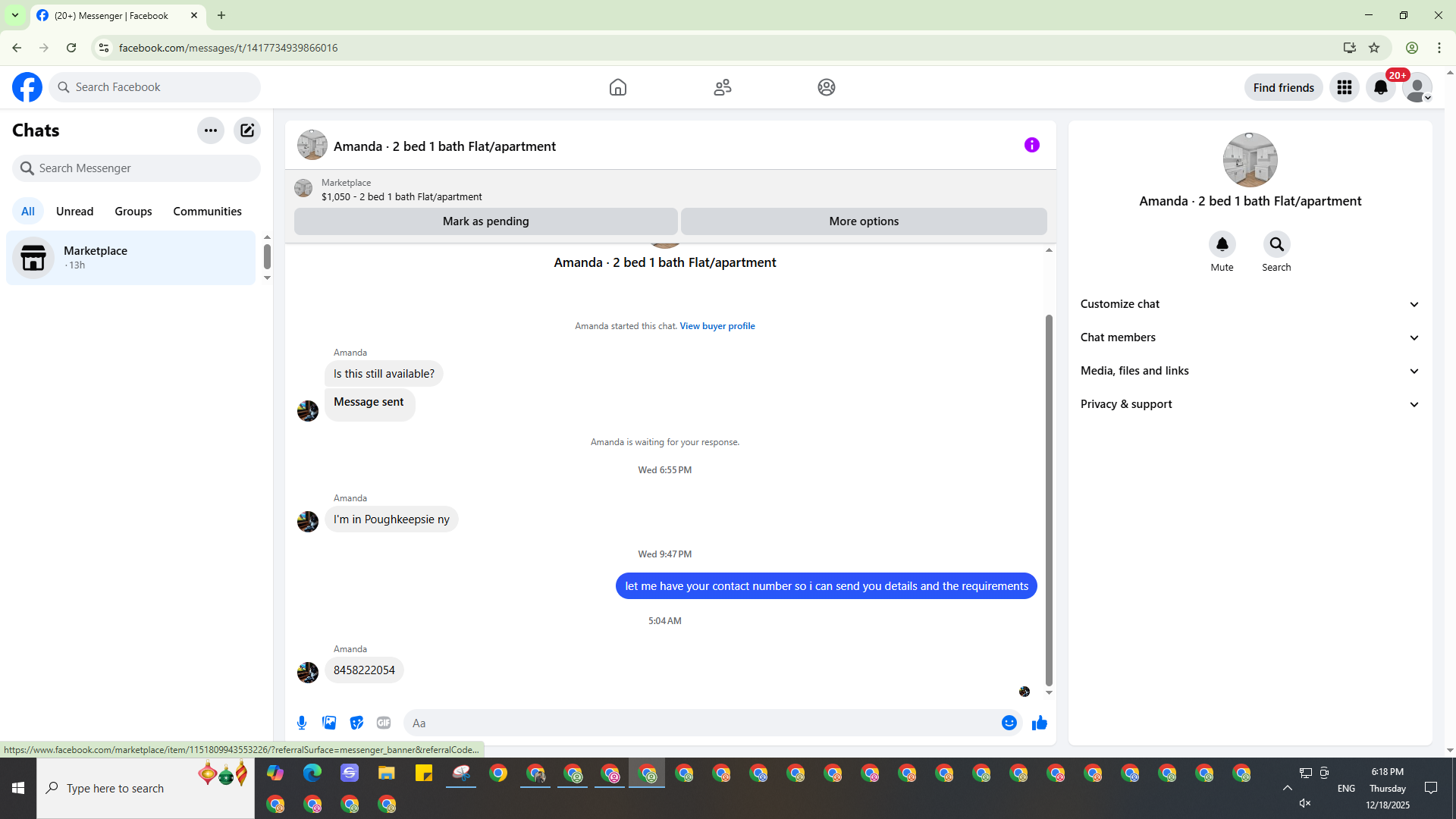1456x819 pixels.
Task: Show hidden system tray icons chevron
Action: pyautogui.click(x=1288, y=788)
